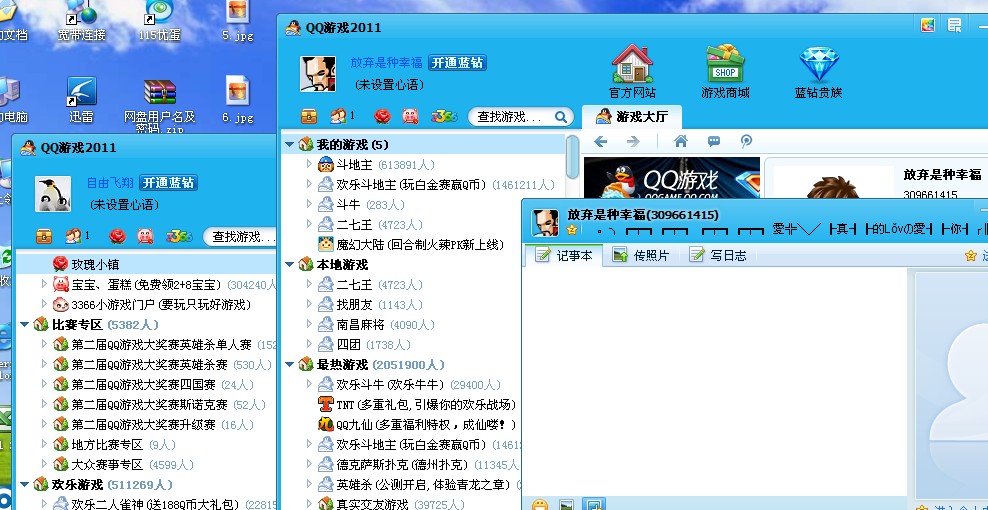Click rose icon in left window toolbar

coord(117,236)
